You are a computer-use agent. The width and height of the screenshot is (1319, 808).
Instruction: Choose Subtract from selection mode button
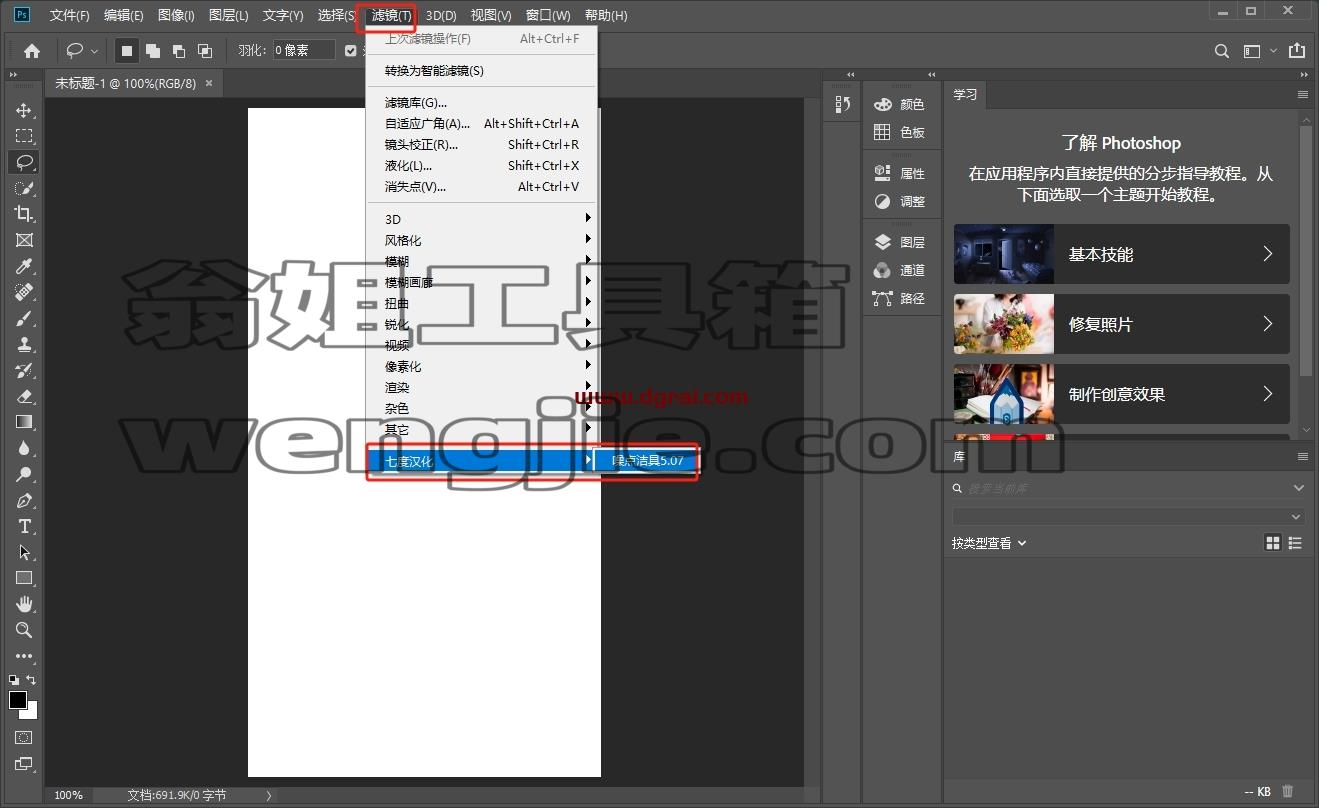[178, 50]
